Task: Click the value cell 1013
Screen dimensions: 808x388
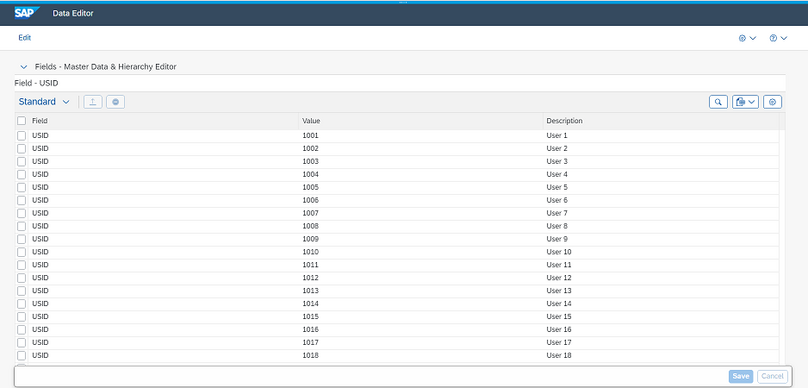Action: click(x=311, y=291)
